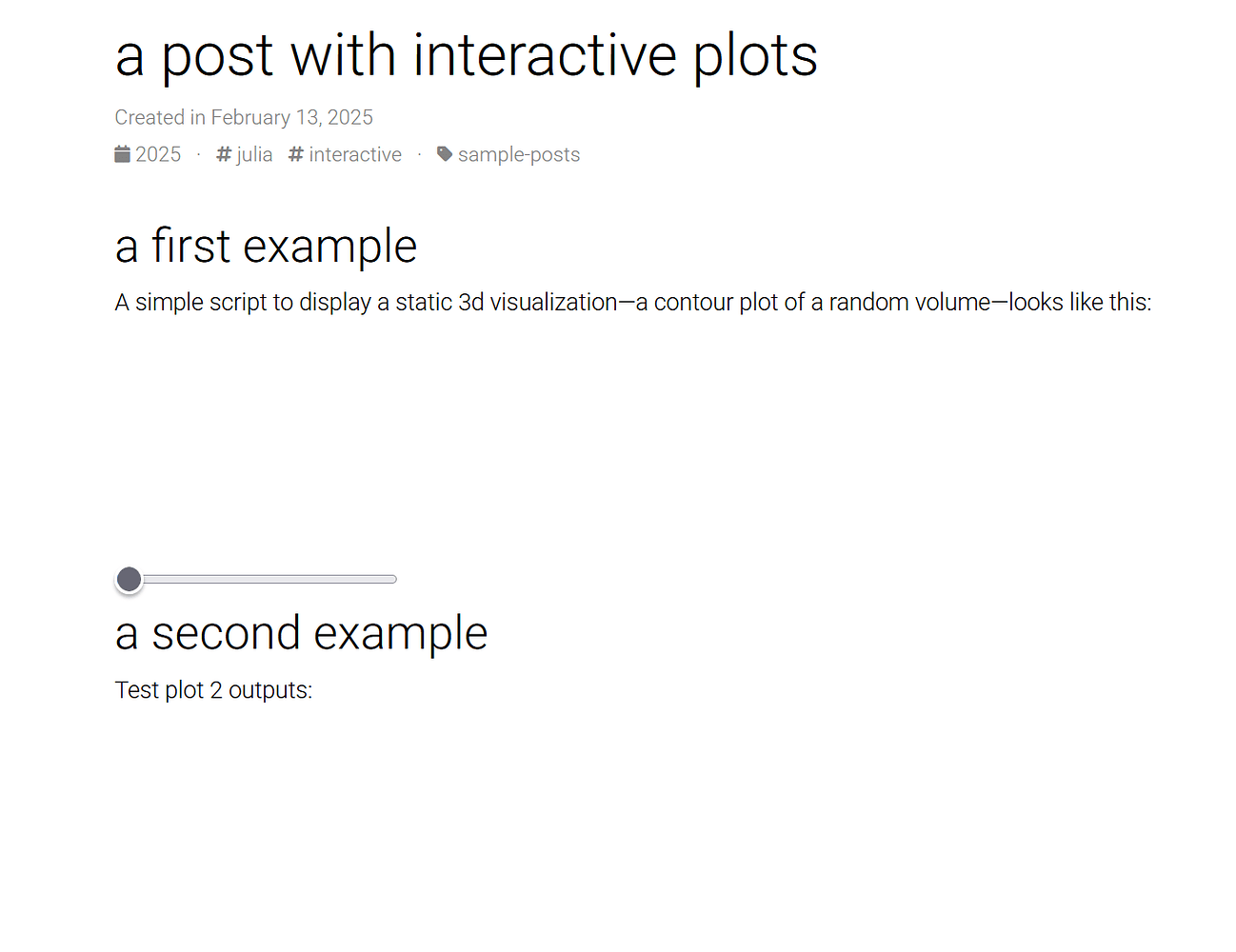Click the hash icon before the interactive tag
The height and width of the screenshot is (952, 1236).
point(295,153)
